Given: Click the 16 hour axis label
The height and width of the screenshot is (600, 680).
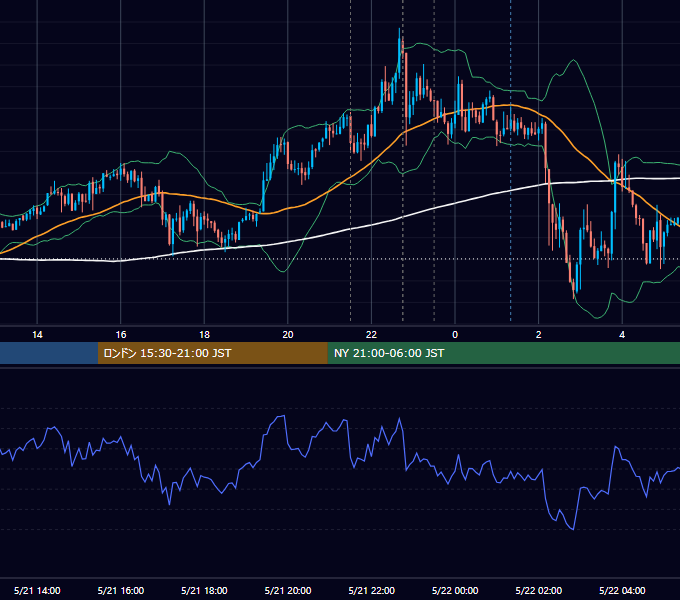Looking at the screenshot, I should pos(121,335).
